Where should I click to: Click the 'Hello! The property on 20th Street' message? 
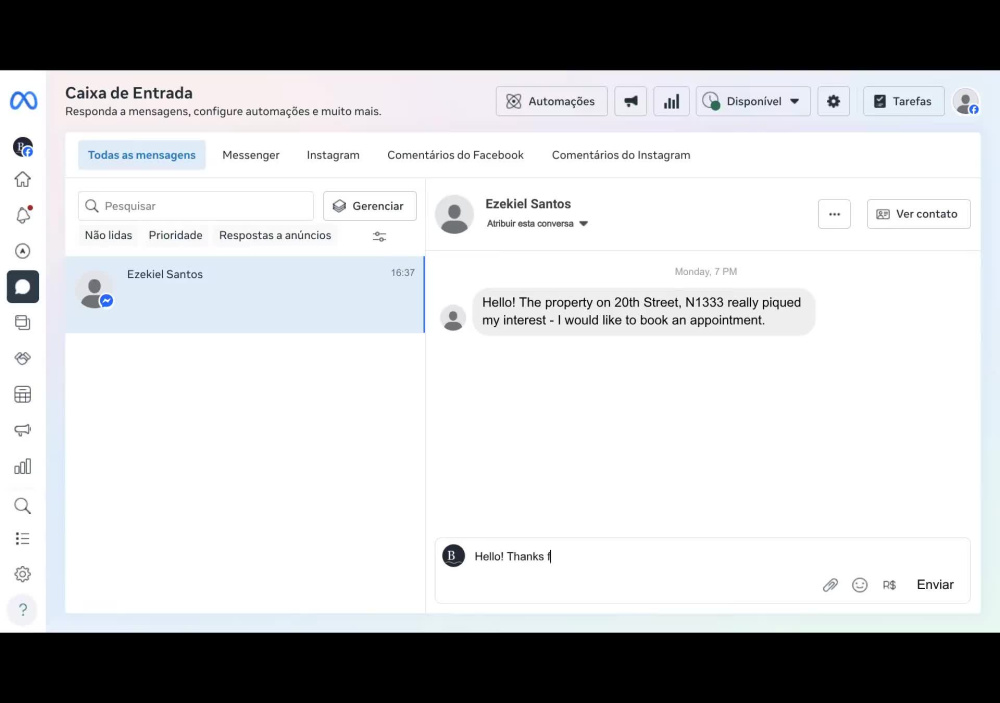[x=643, y=311]
